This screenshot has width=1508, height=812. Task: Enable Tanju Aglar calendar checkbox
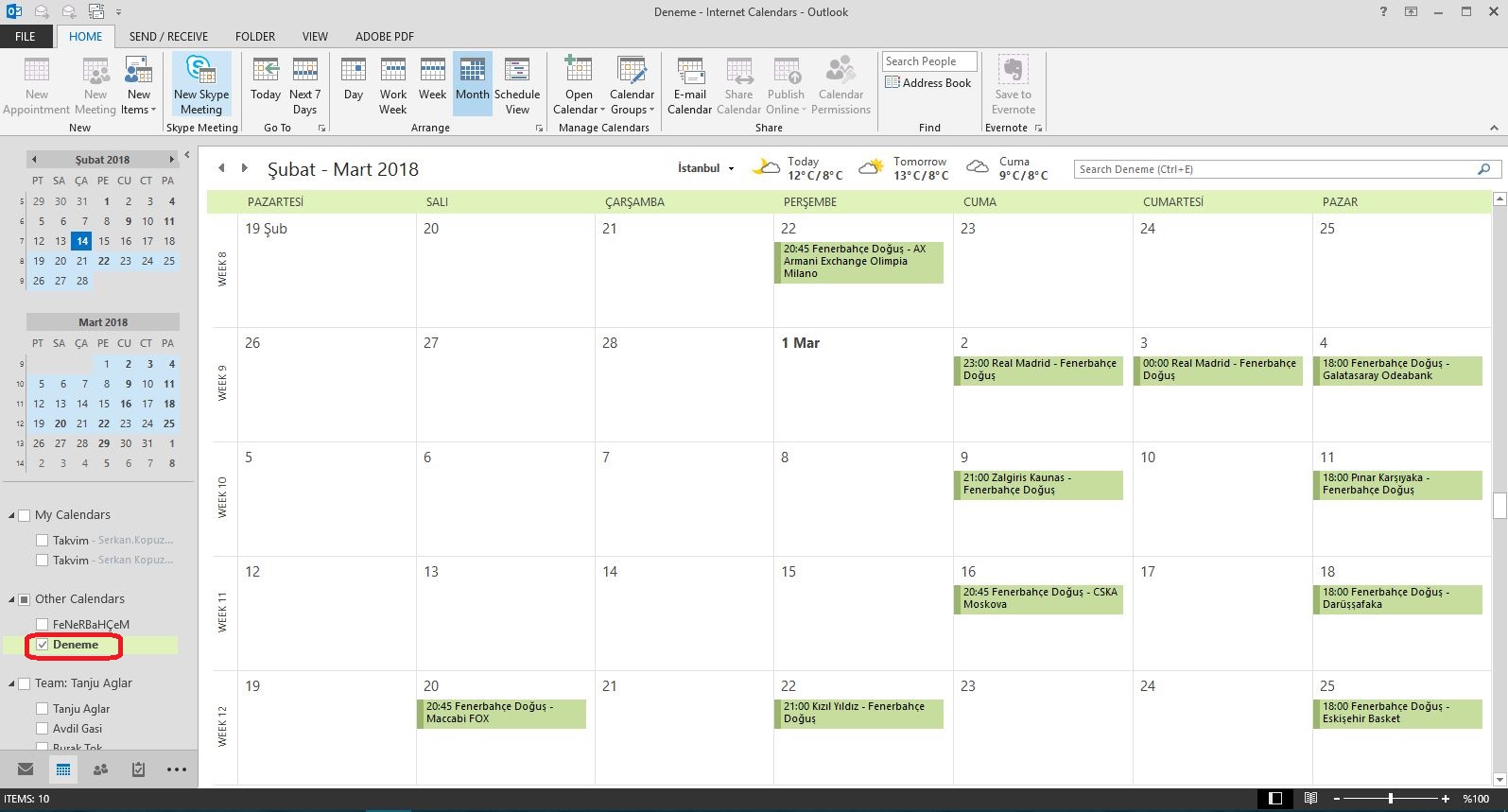[x=42, y=709]
